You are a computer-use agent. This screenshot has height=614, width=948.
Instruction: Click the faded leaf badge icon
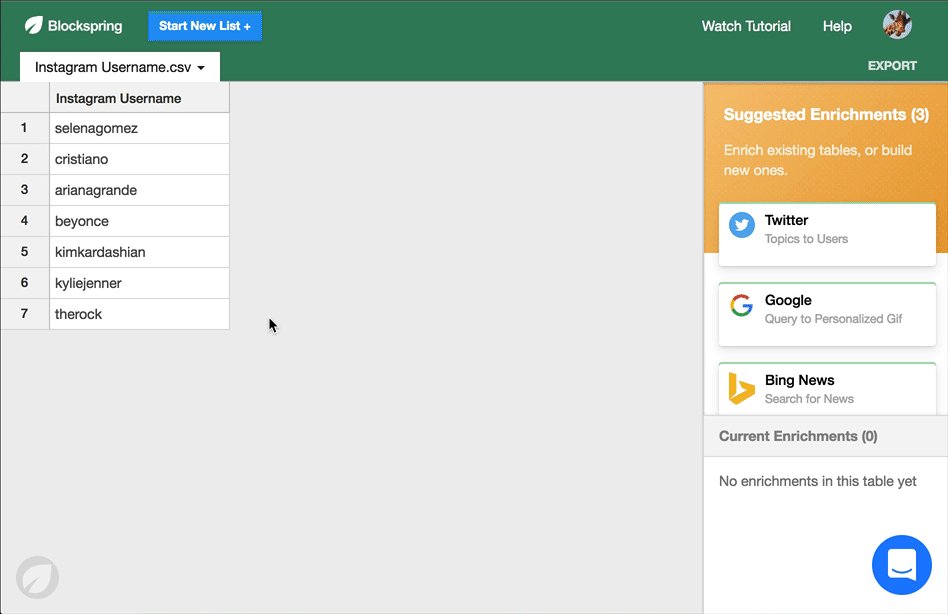point(37,577)
